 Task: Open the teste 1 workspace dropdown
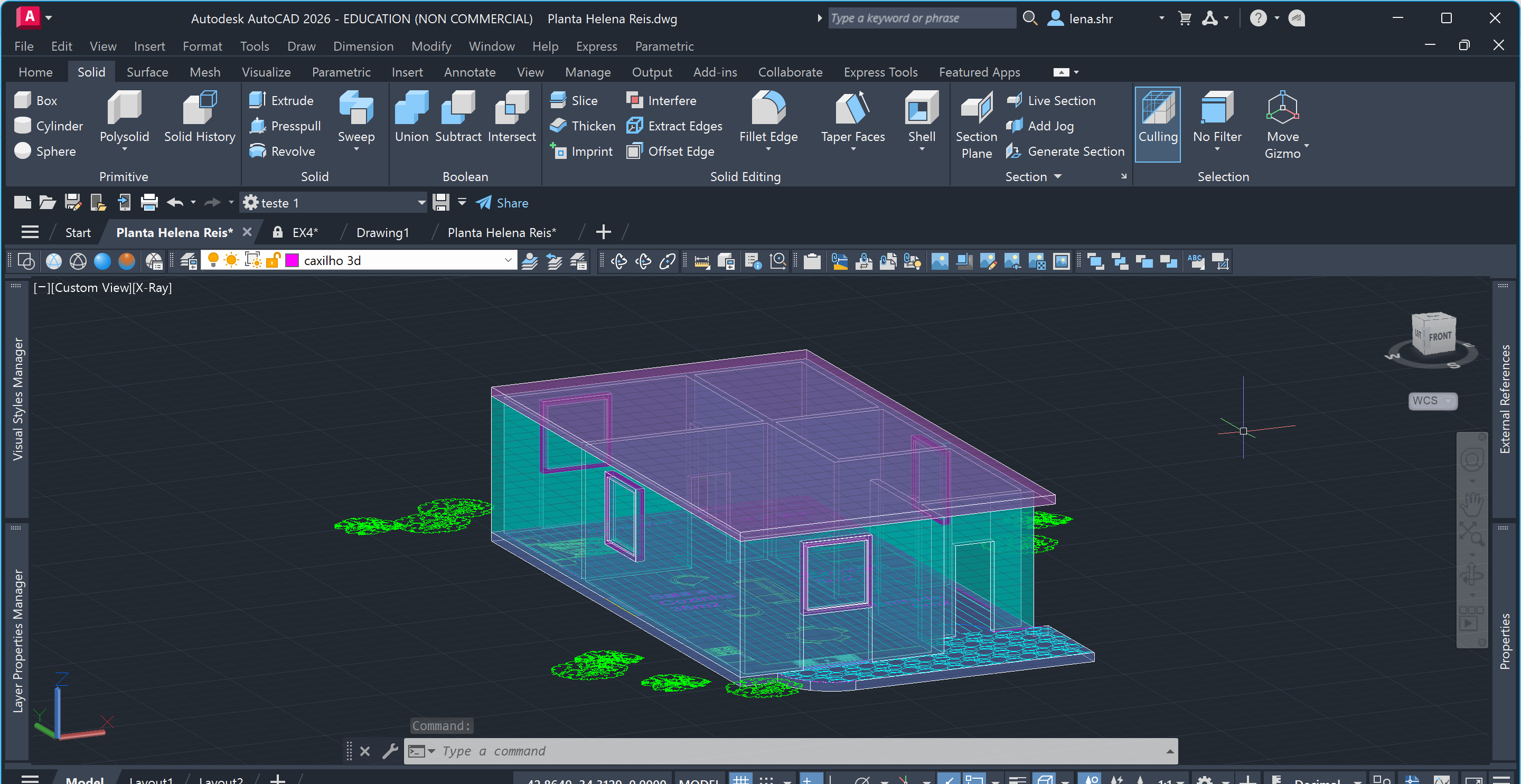(x=421, y=203)
